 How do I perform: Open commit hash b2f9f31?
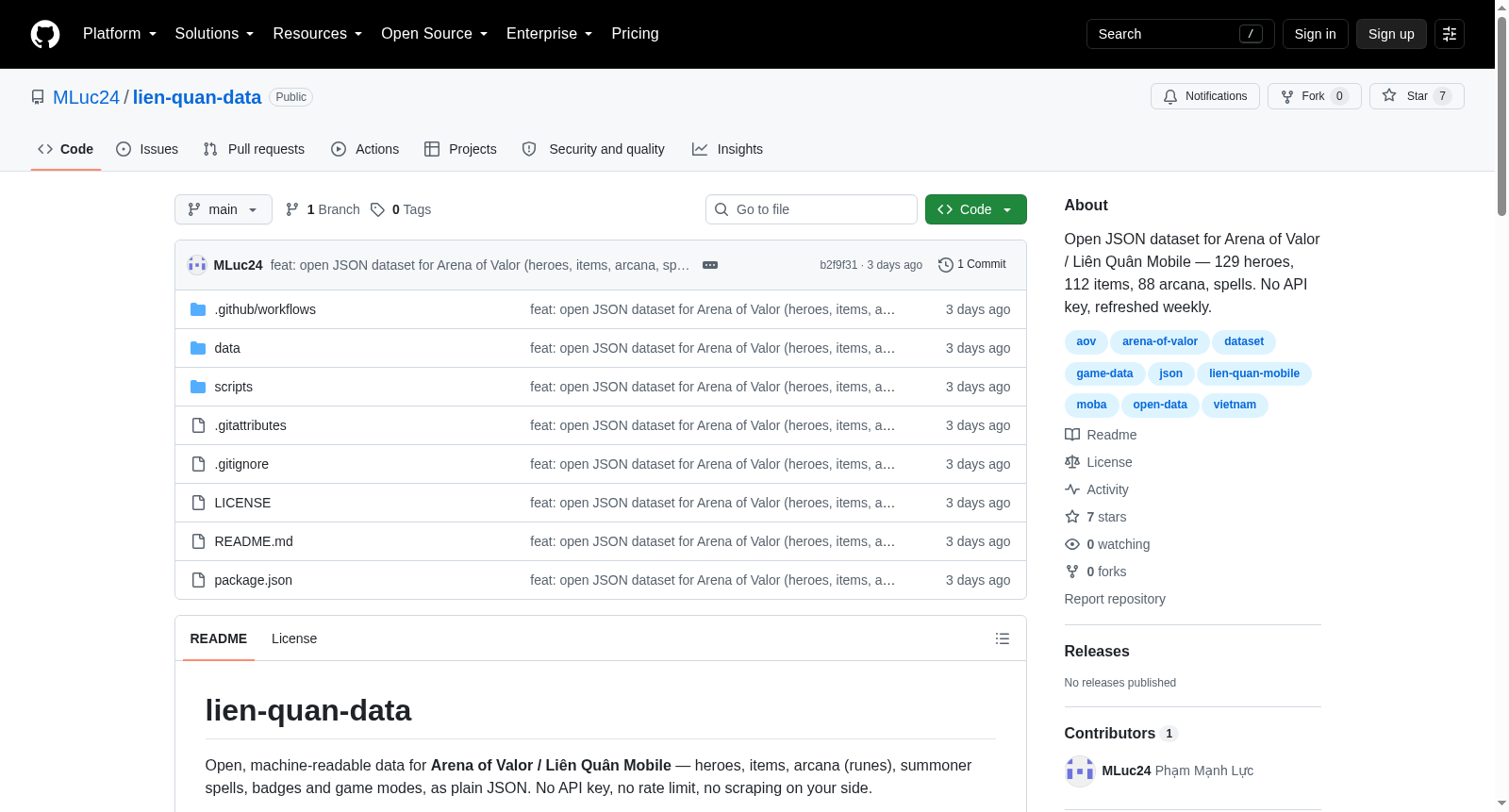[838, 265]
